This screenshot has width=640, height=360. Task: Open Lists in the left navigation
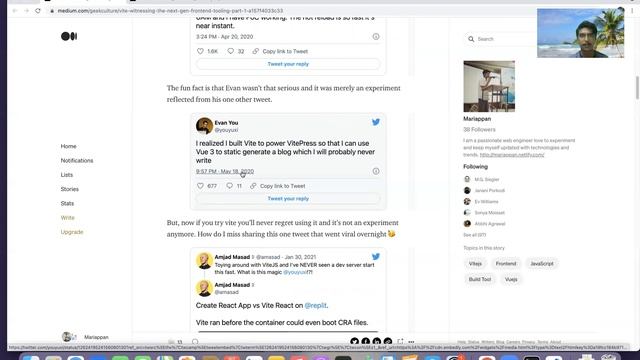point(67,175)
